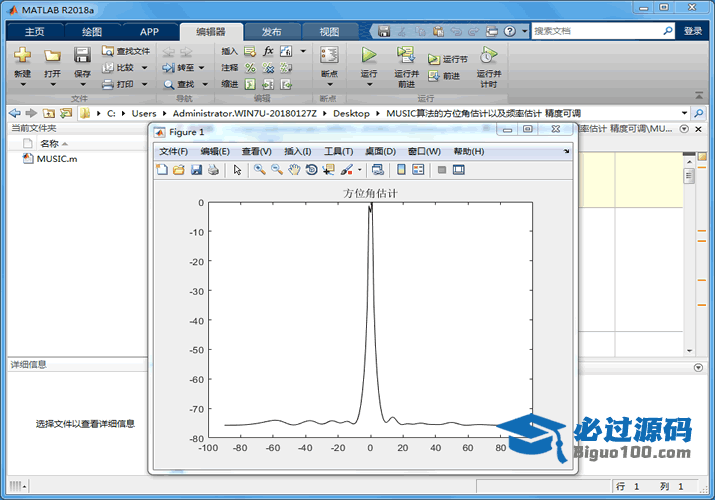The image size is (715, 500).
Task: Click Show Plot Tools and Dock icon
Action: point(459,170)
